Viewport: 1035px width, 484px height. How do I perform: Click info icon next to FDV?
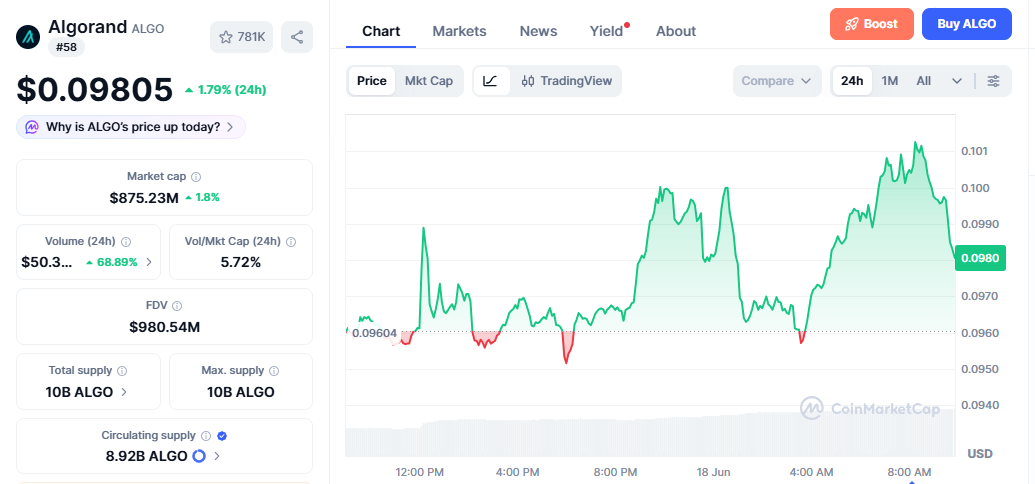(x=177, y=306)
